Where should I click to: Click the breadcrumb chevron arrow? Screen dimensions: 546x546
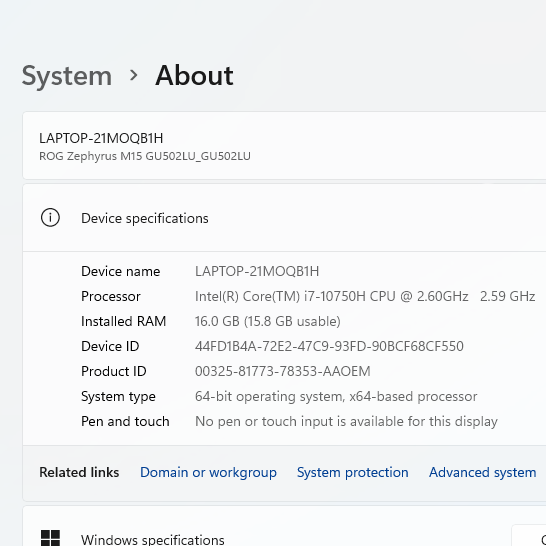[133, 75]
